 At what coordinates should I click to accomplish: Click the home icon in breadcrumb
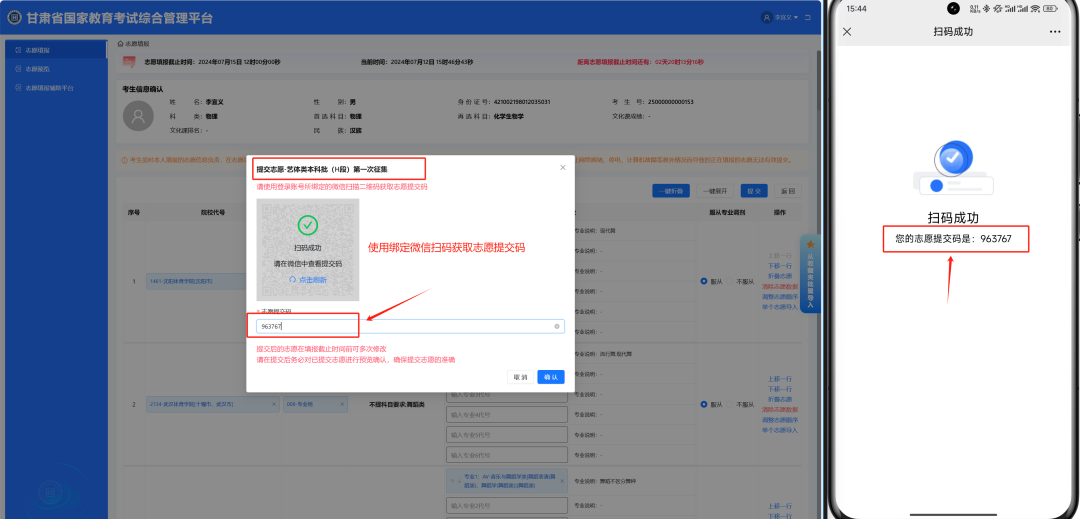pos(121,44)
